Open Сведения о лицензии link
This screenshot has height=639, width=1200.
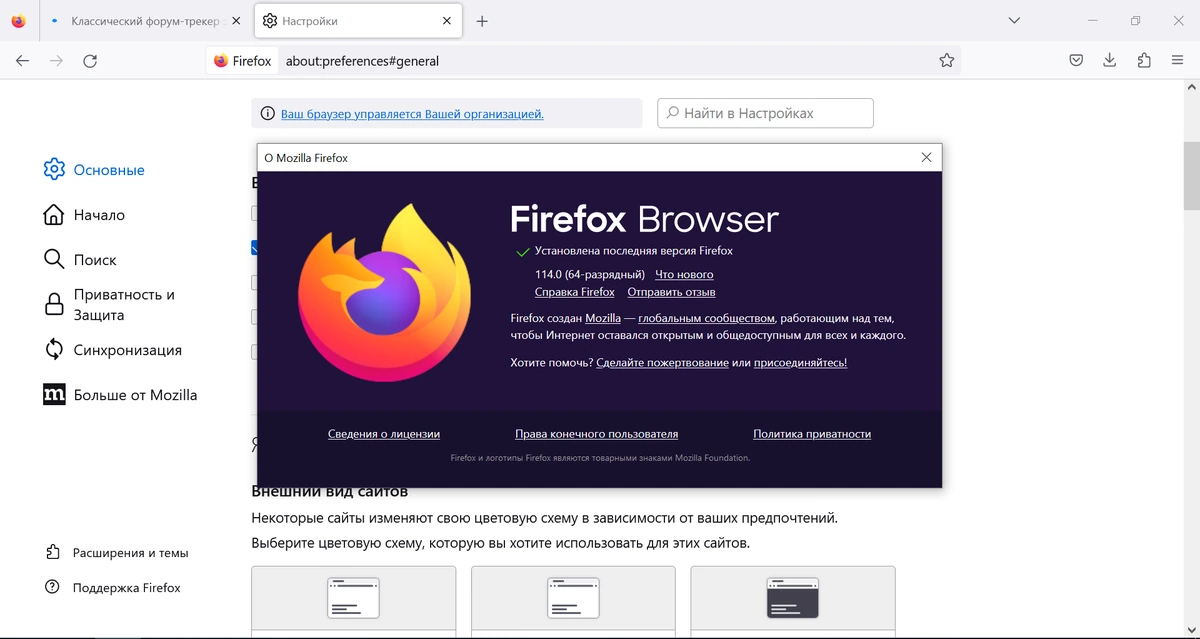click(384, 434)
